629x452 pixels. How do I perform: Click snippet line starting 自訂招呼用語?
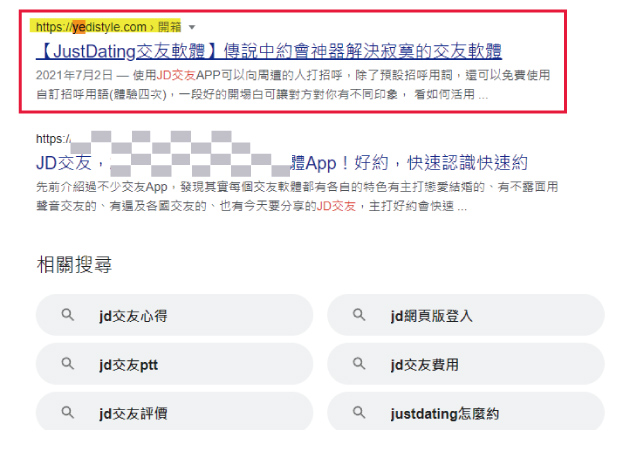pyautogui.click(x=262, y=95)
